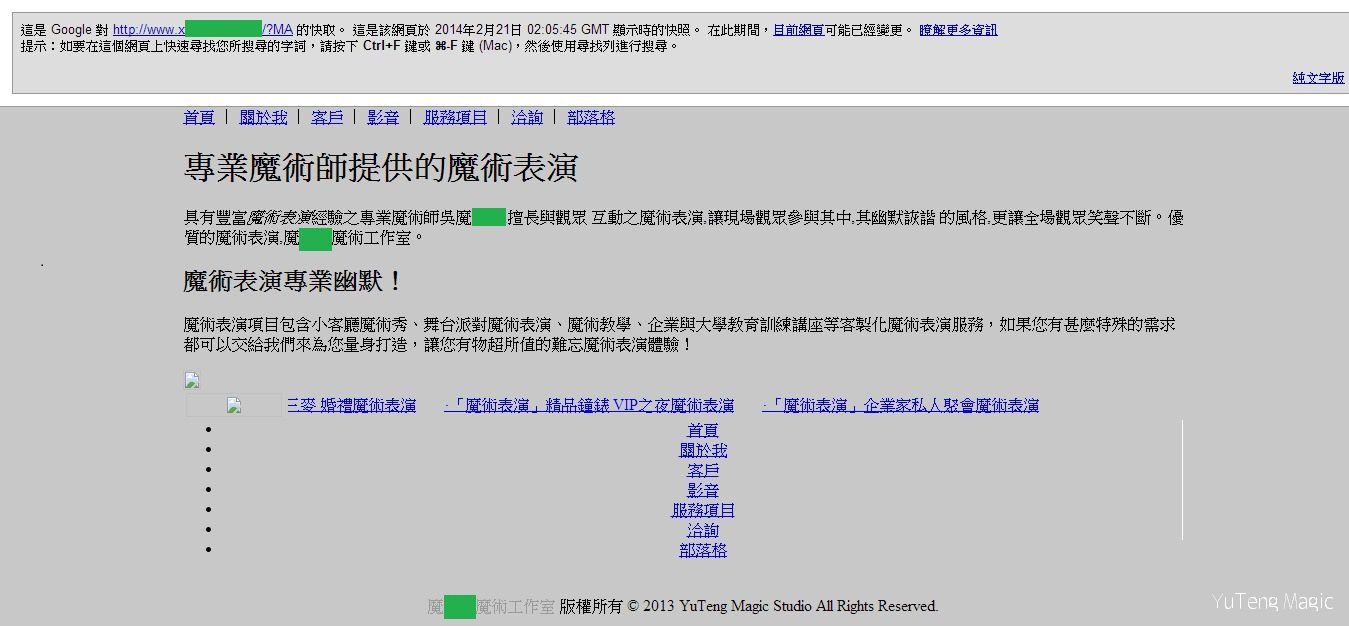This screenshot has height=626, width=1349.
Task: Open 部落格 in the top navigation bar
Action: click(591, 117)
